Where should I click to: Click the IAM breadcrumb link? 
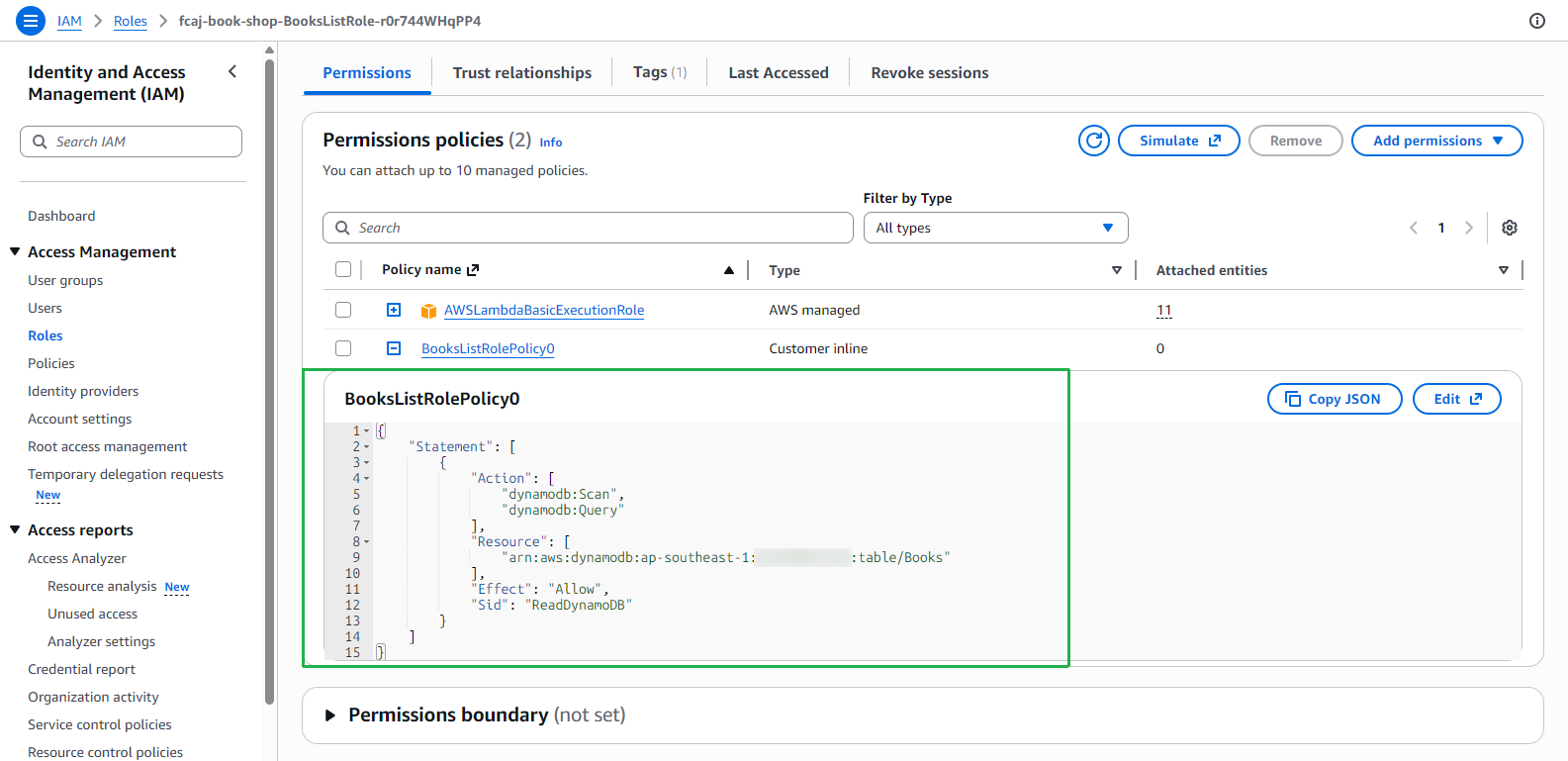pos(69,21)
